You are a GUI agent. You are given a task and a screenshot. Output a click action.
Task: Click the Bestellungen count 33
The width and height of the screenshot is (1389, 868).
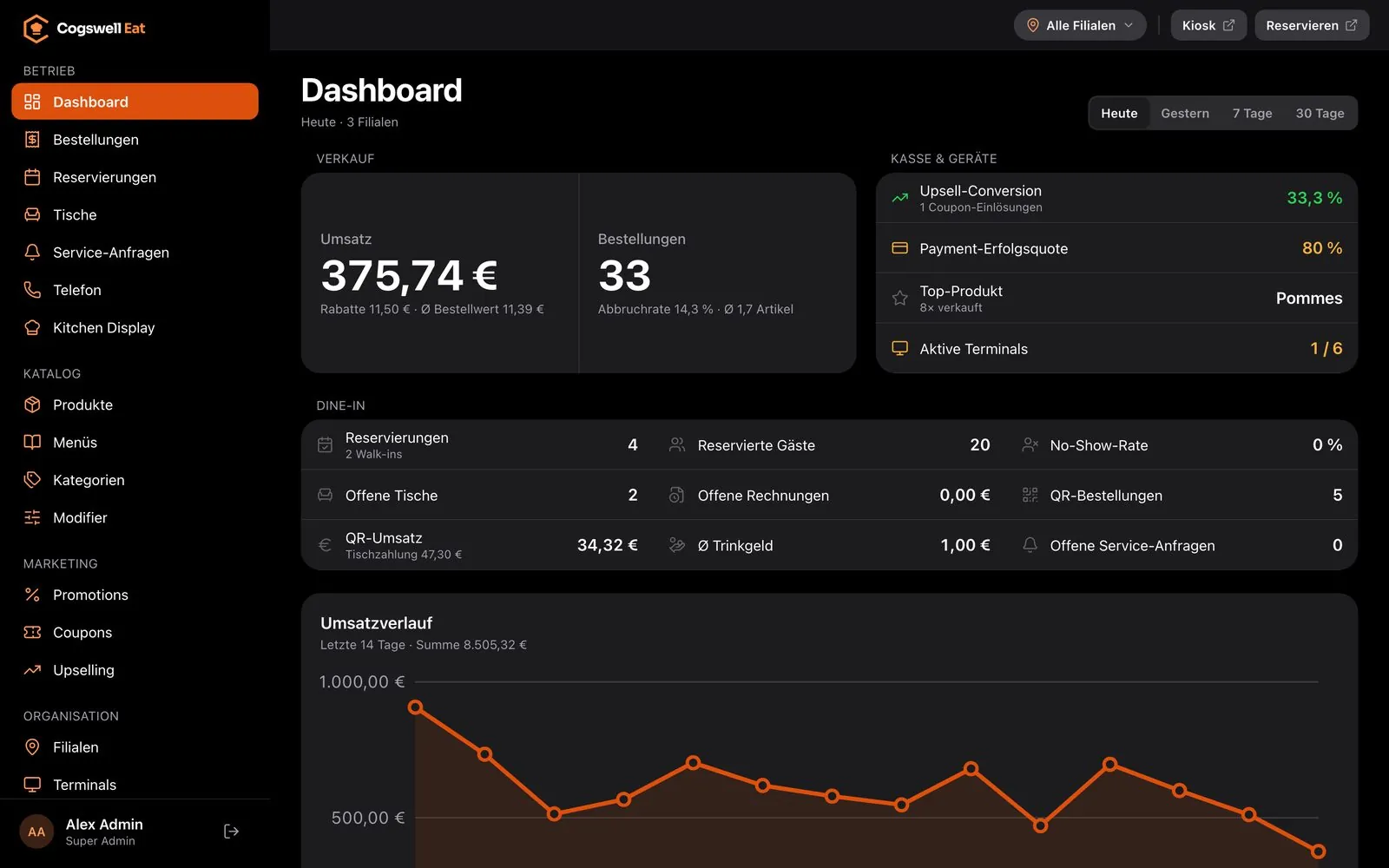click(x=624, y=276)
